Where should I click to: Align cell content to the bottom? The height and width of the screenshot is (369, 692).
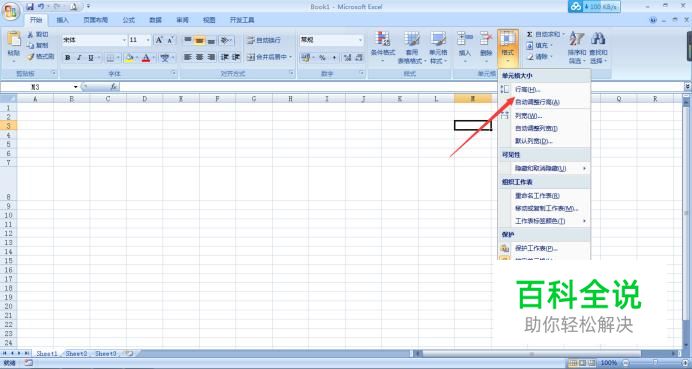pos(211,40)
